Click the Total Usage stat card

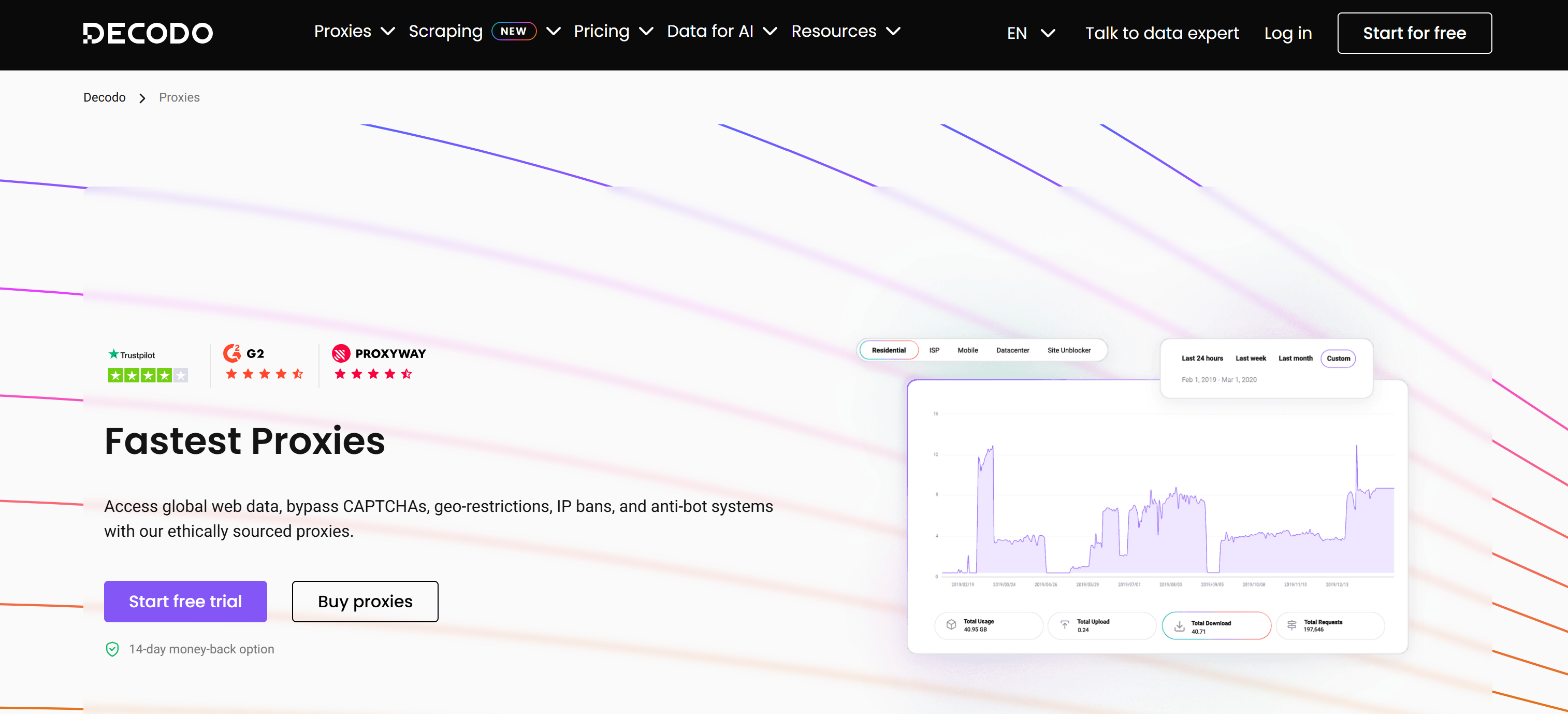pos(989,626)
